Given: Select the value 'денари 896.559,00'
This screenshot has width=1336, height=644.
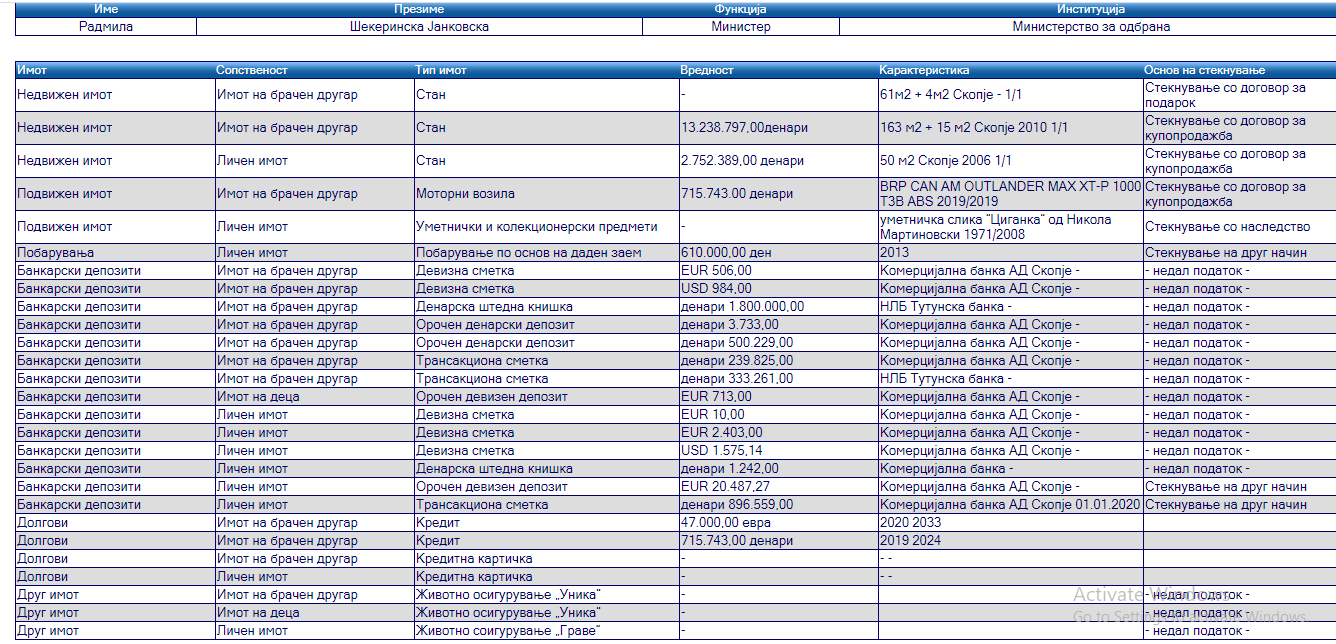Looking at the screenshot, I should [x=736, y=505].
